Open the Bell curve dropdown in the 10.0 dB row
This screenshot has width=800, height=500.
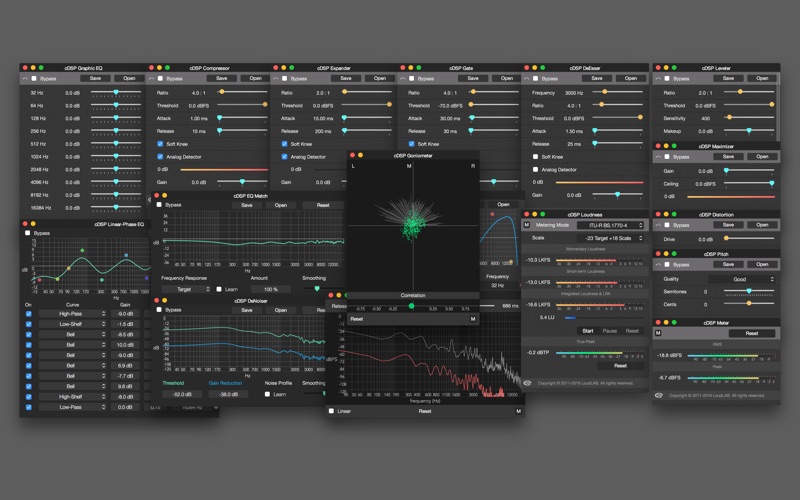[x=72, y=345]
